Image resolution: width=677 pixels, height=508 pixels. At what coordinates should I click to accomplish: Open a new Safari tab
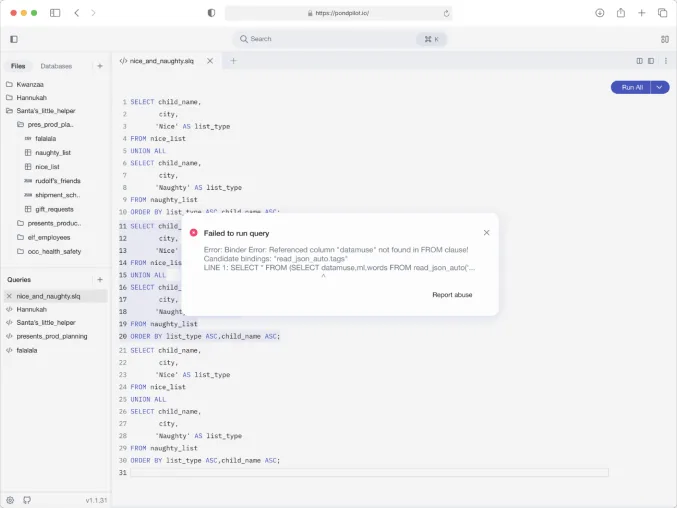coord(641,13)
